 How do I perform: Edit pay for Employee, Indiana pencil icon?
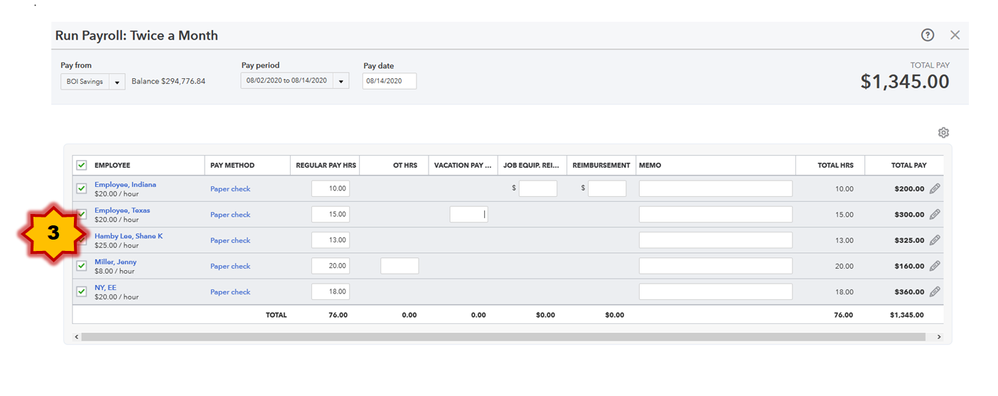(934, 188)
